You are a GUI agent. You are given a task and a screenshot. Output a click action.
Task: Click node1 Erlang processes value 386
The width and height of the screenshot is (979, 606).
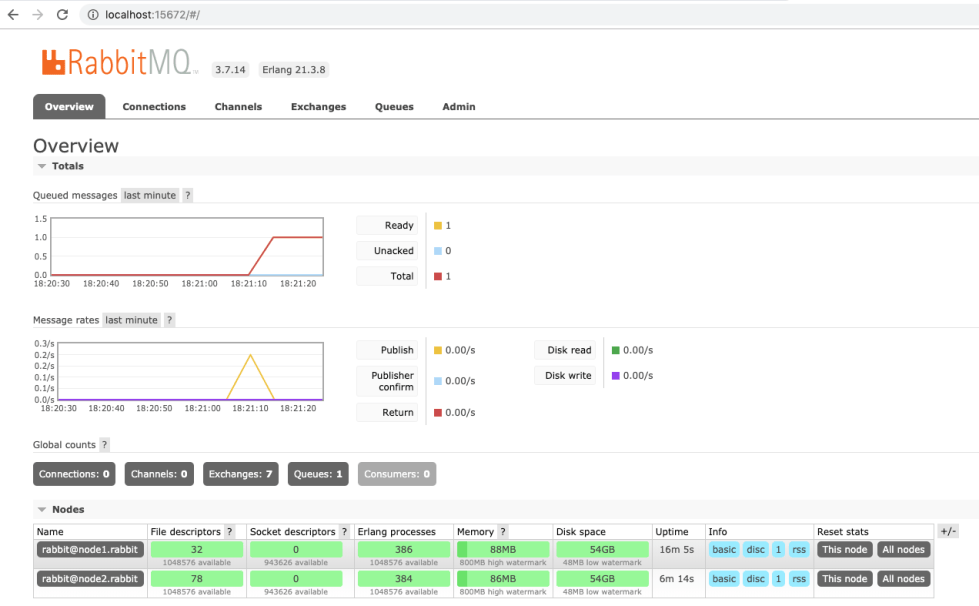403,550
